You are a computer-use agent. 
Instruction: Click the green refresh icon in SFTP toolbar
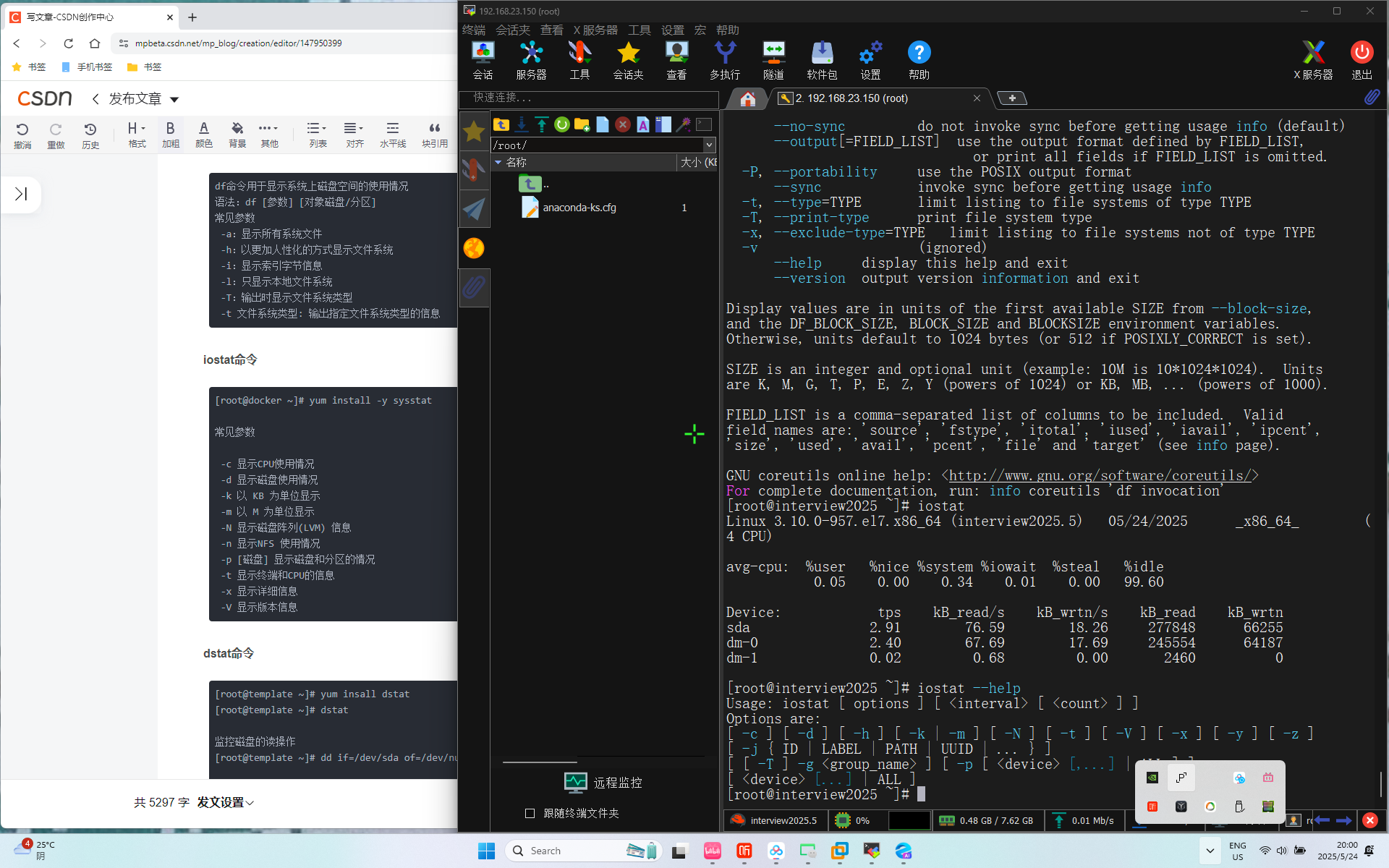[x=561, y=124]
